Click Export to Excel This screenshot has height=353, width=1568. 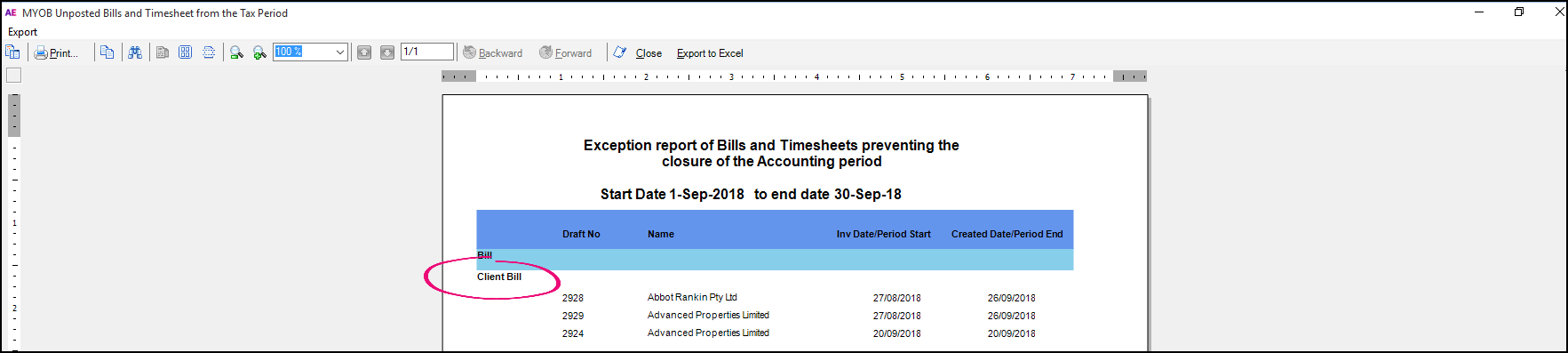click(x=710, y=53)
